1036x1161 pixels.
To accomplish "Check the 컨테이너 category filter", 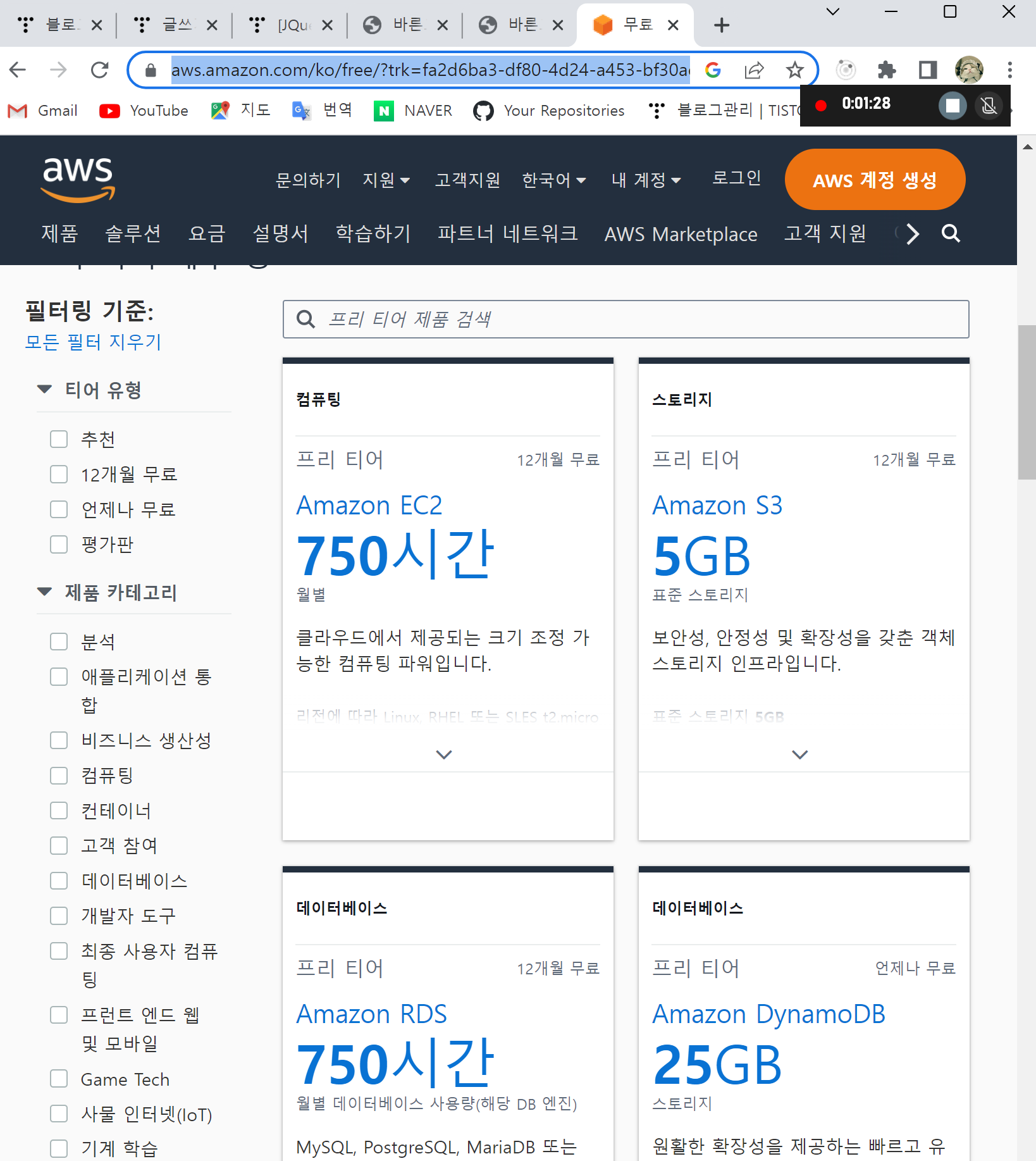I will click(59, 810).
